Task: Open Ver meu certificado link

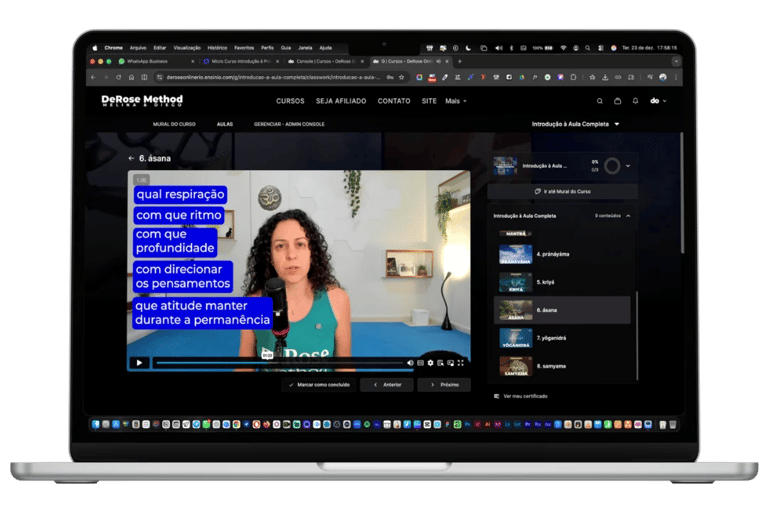Action: (x=521, y=396)
